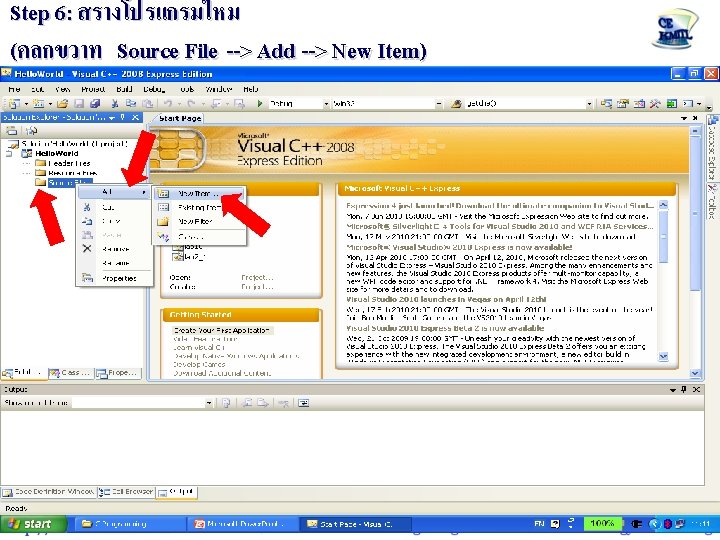Click the Paste toolbar icon

147,104
